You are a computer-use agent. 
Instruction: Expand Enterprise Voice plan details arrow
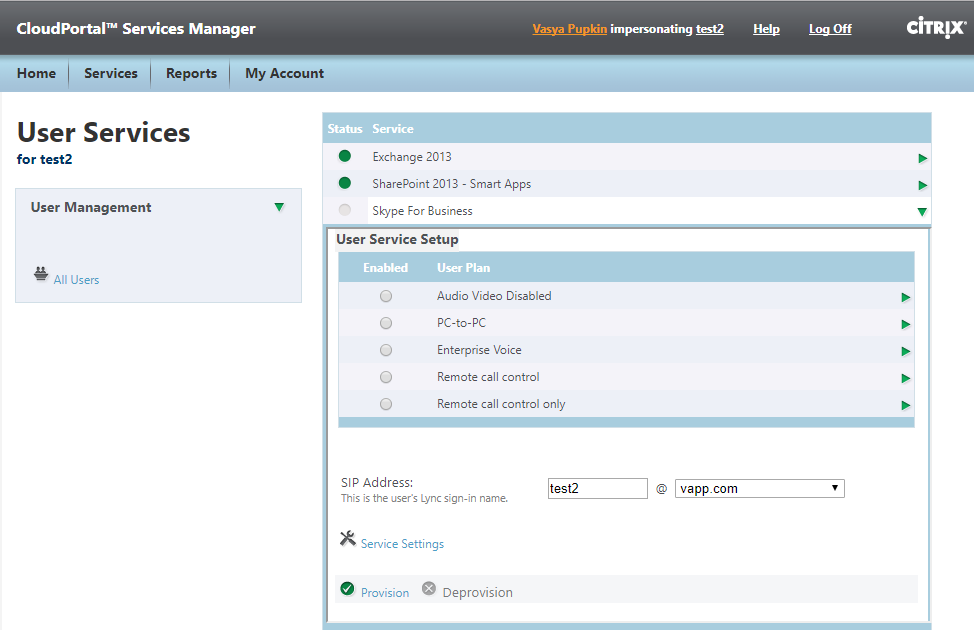(x=906, y=352)
